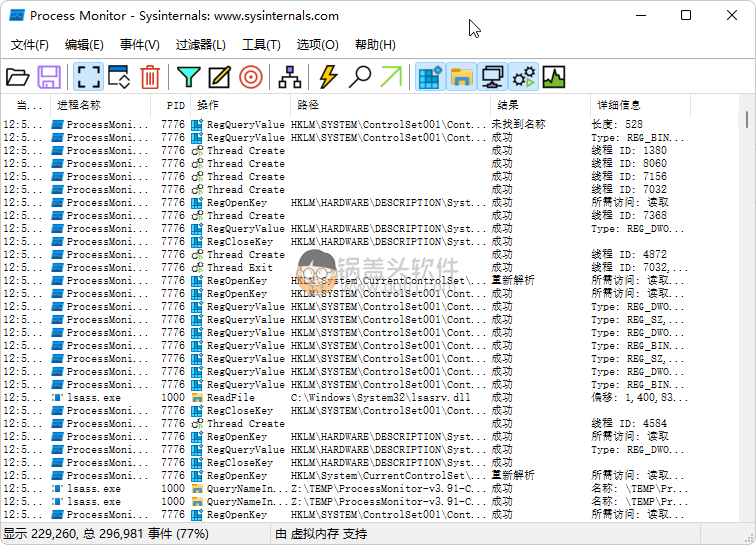Click status bar text 由 虚拟内存 支持

click(321, 534)
